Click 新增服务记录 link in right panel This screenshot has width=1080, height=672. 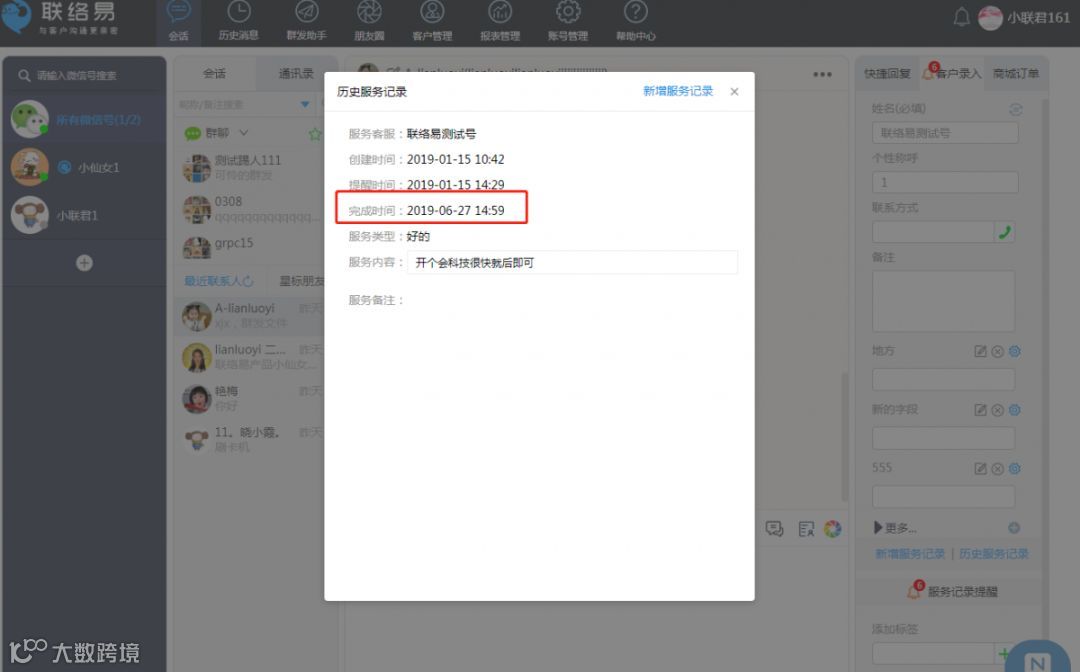coord(910,554)
